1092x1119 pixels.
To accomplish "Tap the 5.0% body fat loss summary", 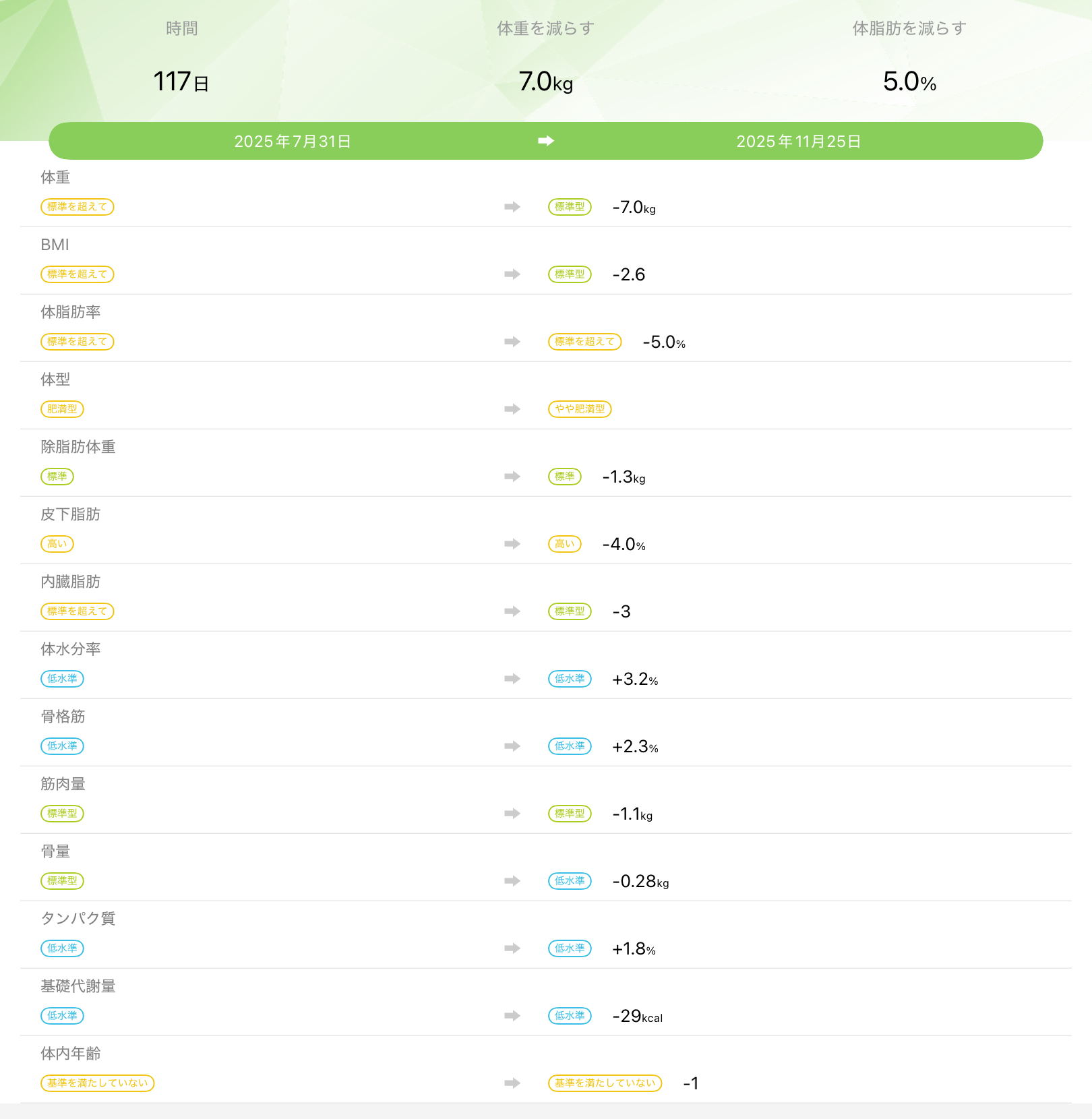I will click(x=909, y=82).
